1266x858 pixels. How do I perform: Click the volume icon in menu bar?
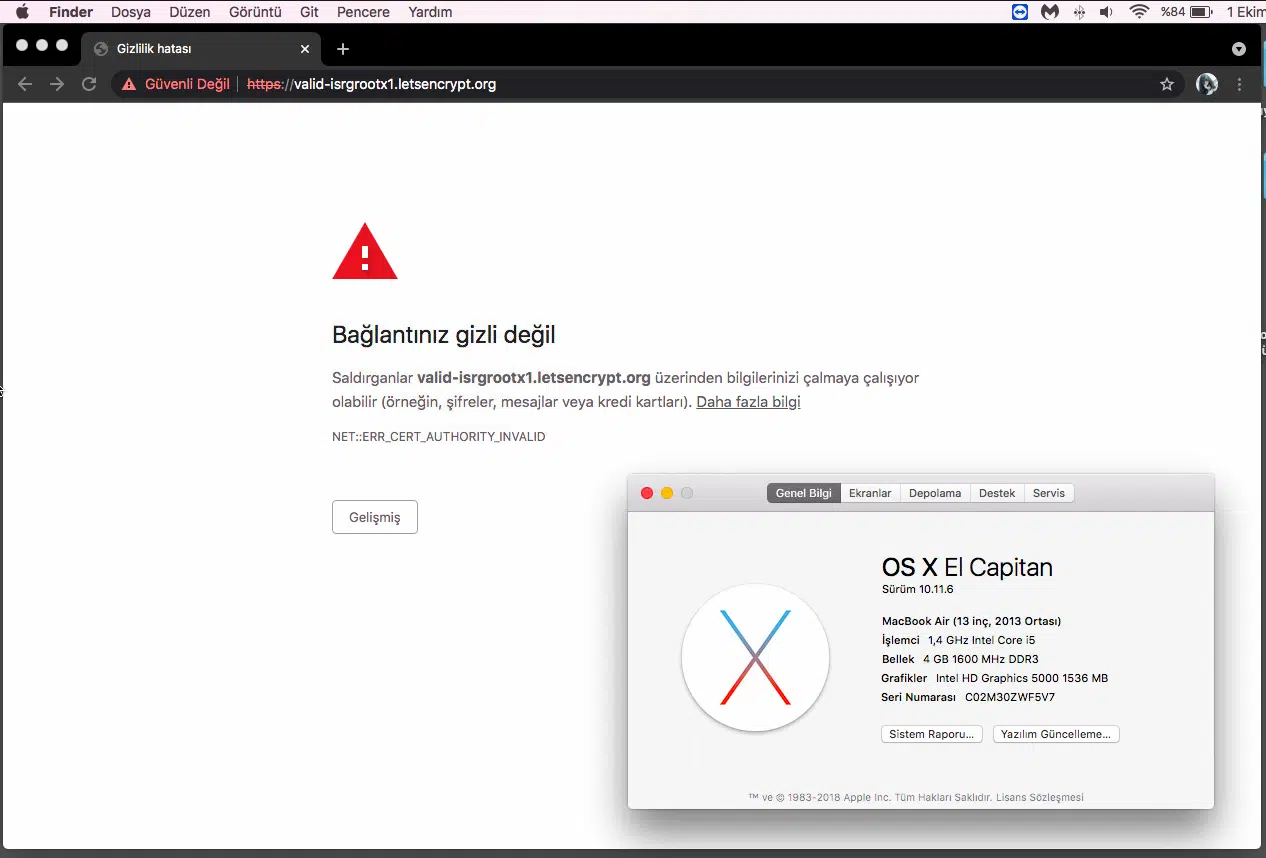coord(1106,12)
